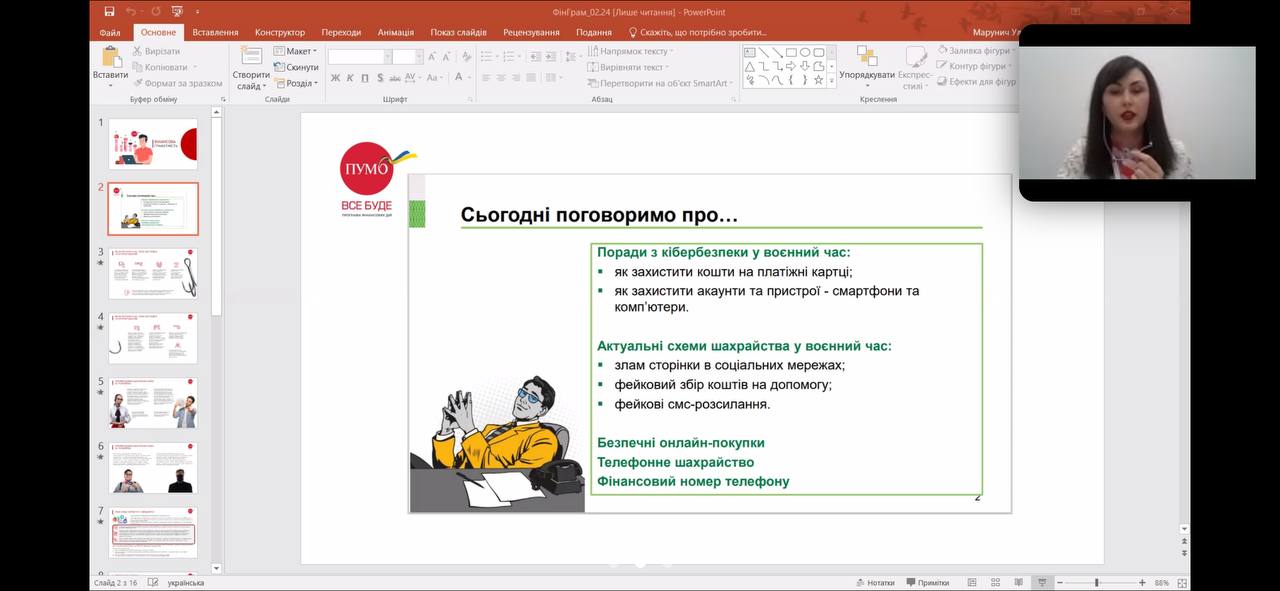Start slideshow from beginning in quick access toolbar
1280x591 pixels.
tap(178, 12)
